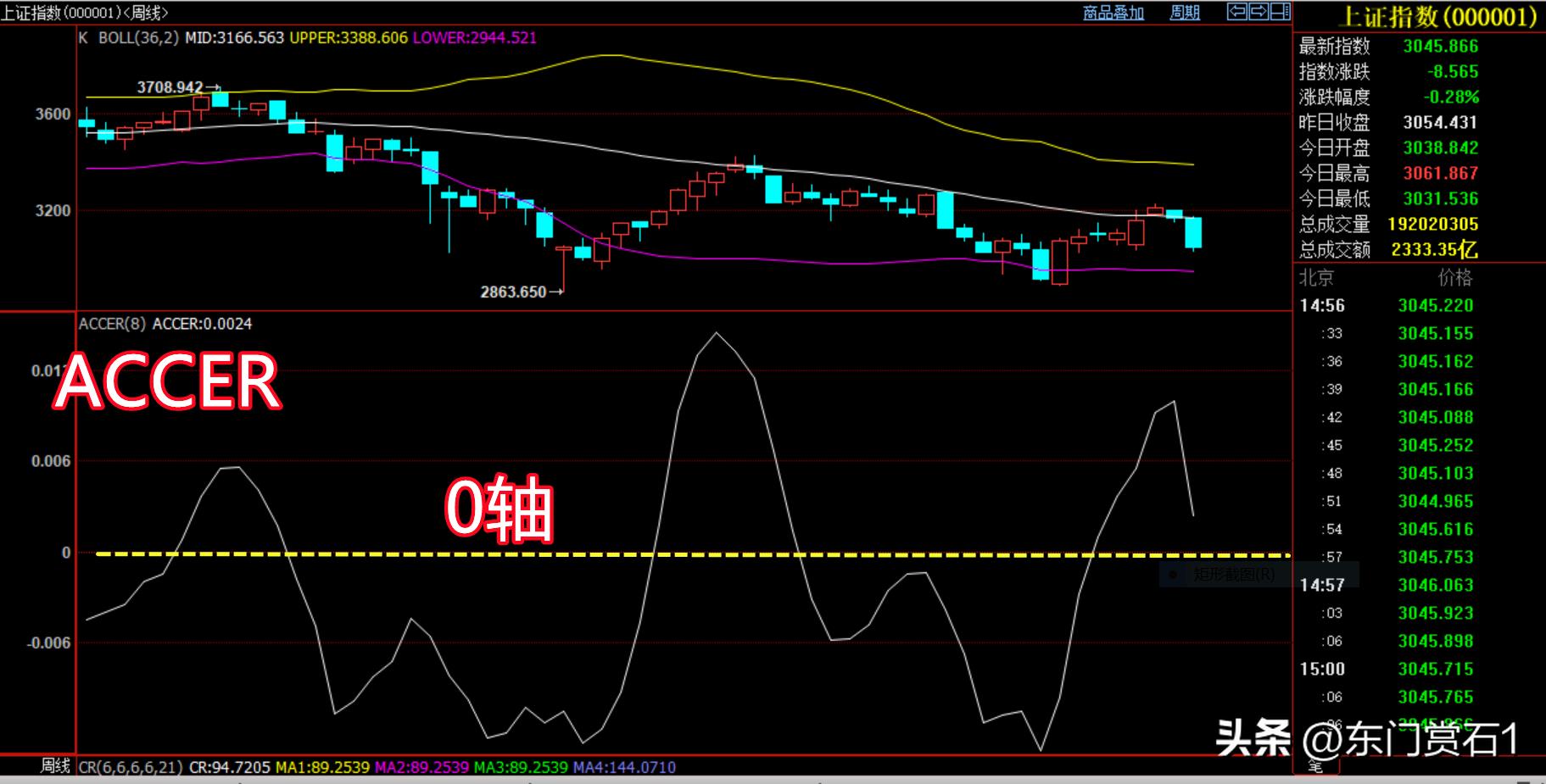
Task: Click the 总成交量 value 192020305
Action: point(1432,225)
